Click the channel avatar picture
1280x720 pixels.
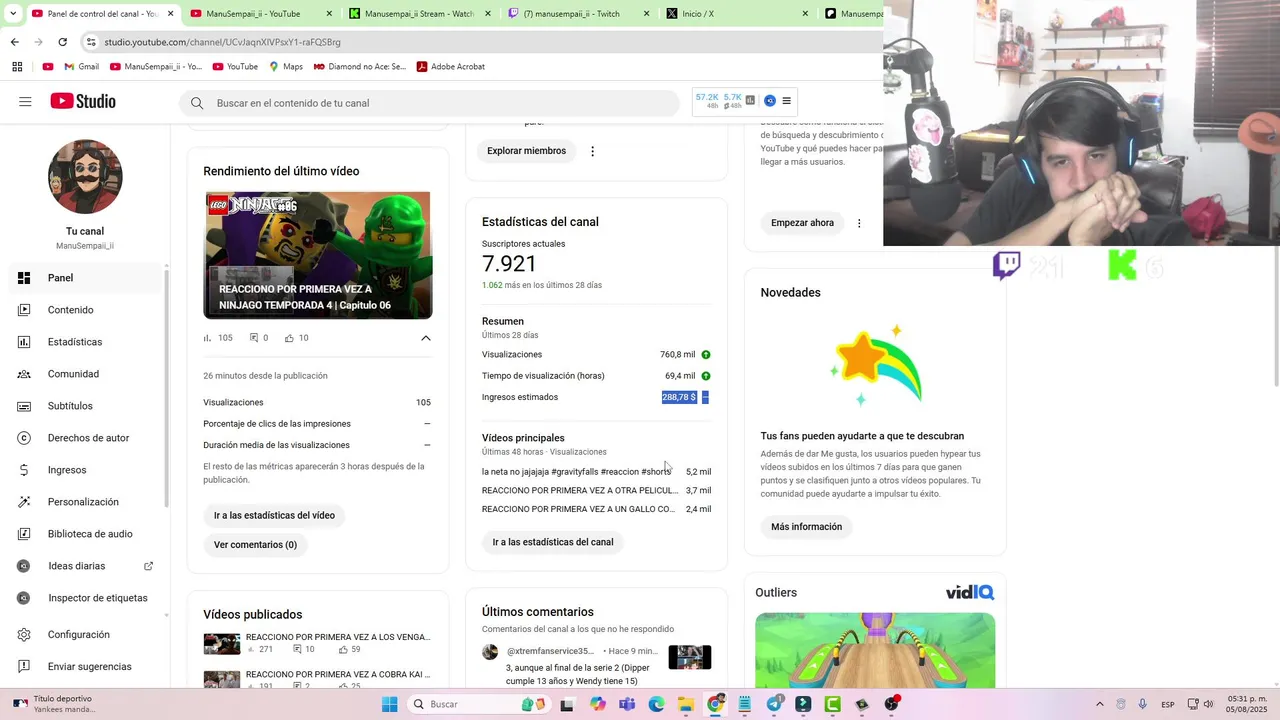85,177
